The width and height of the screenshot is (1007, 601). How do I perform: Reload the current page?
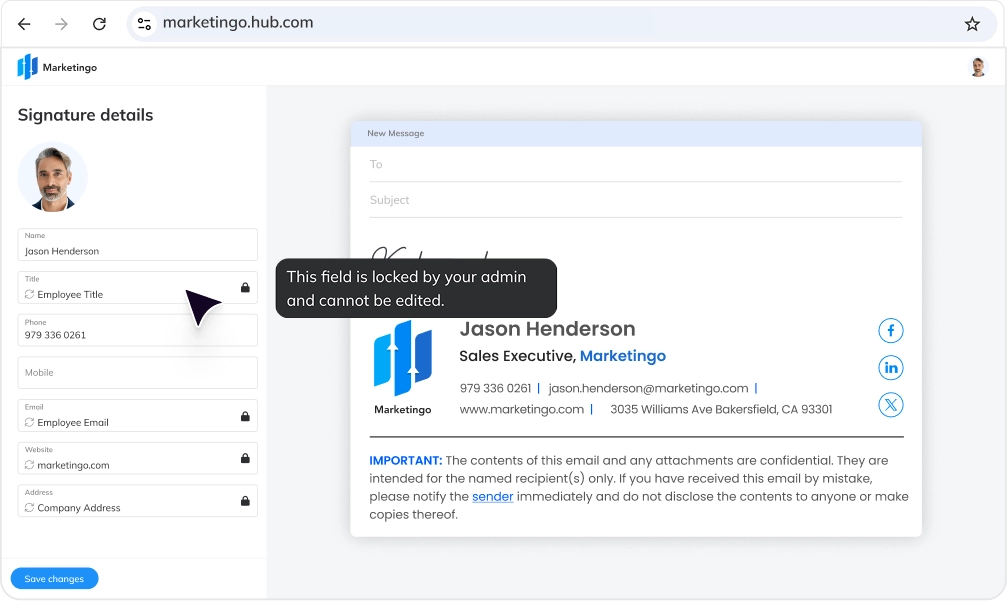(x=99, y=24)
